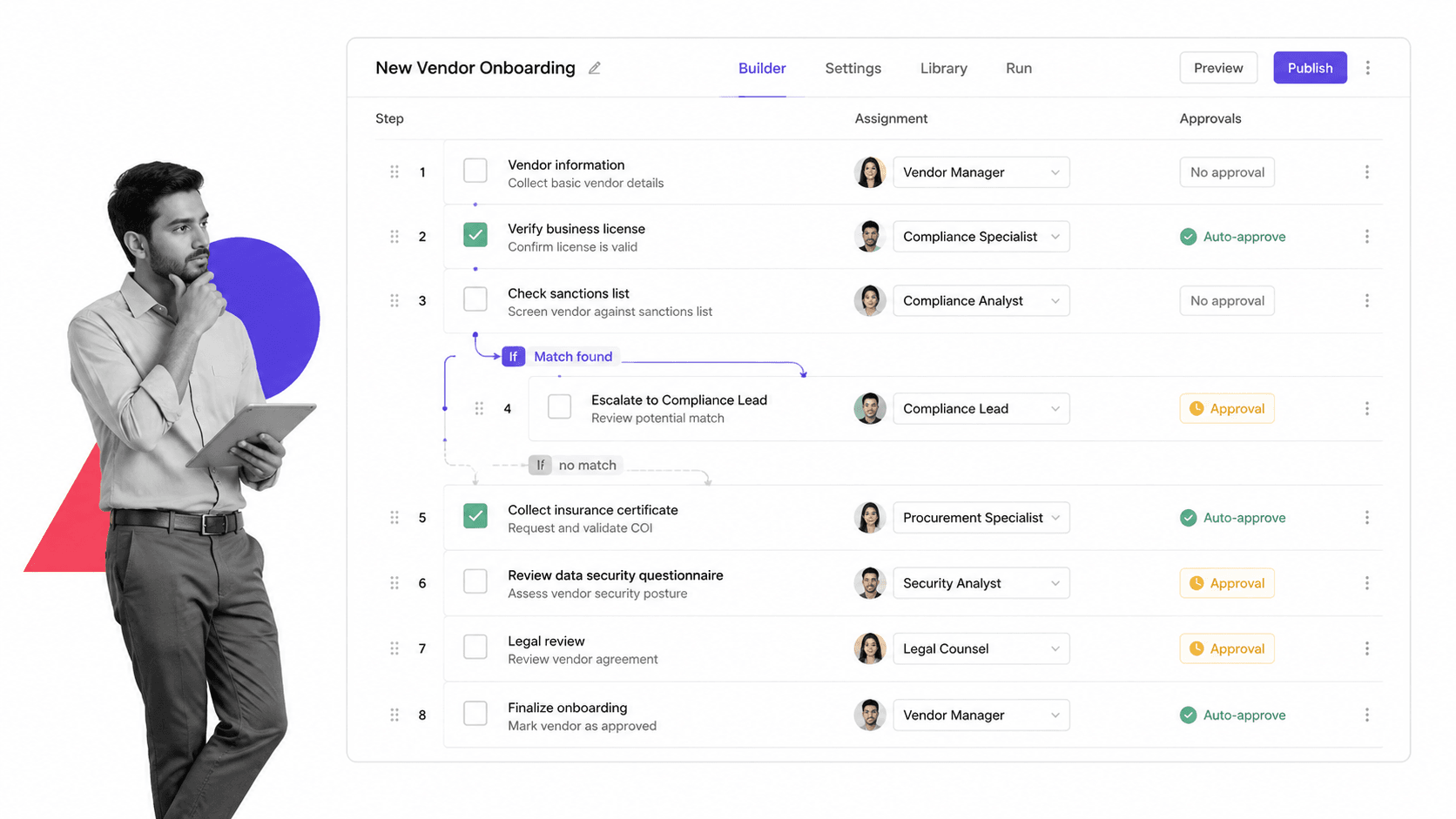Click the Legal Counsel avatar in step 7
This screenshot has height=819, width=1456.
click(870, 648)
